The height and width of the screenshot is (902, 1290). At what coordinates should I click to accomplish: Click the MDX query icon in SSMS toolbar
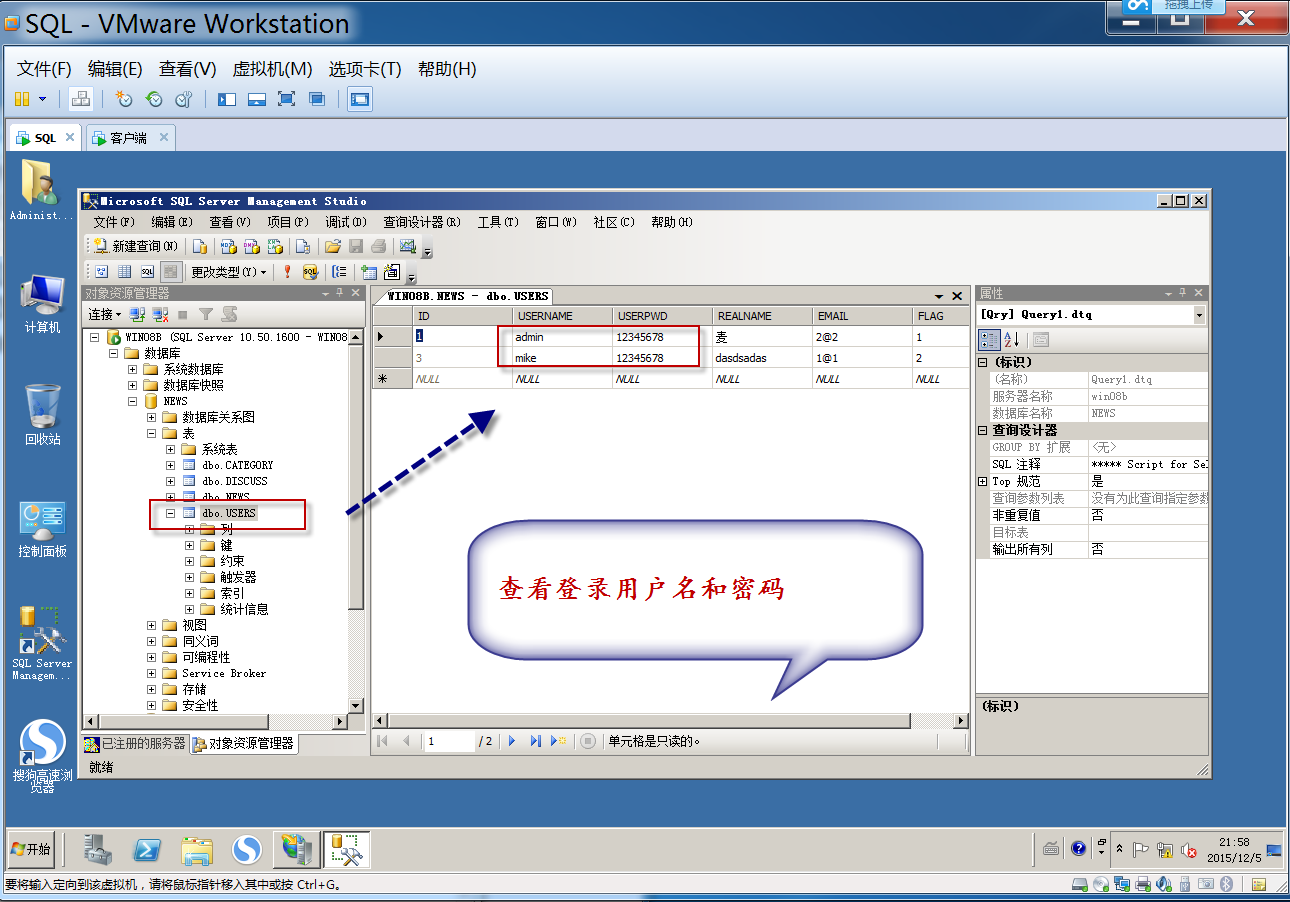point(227,246)
